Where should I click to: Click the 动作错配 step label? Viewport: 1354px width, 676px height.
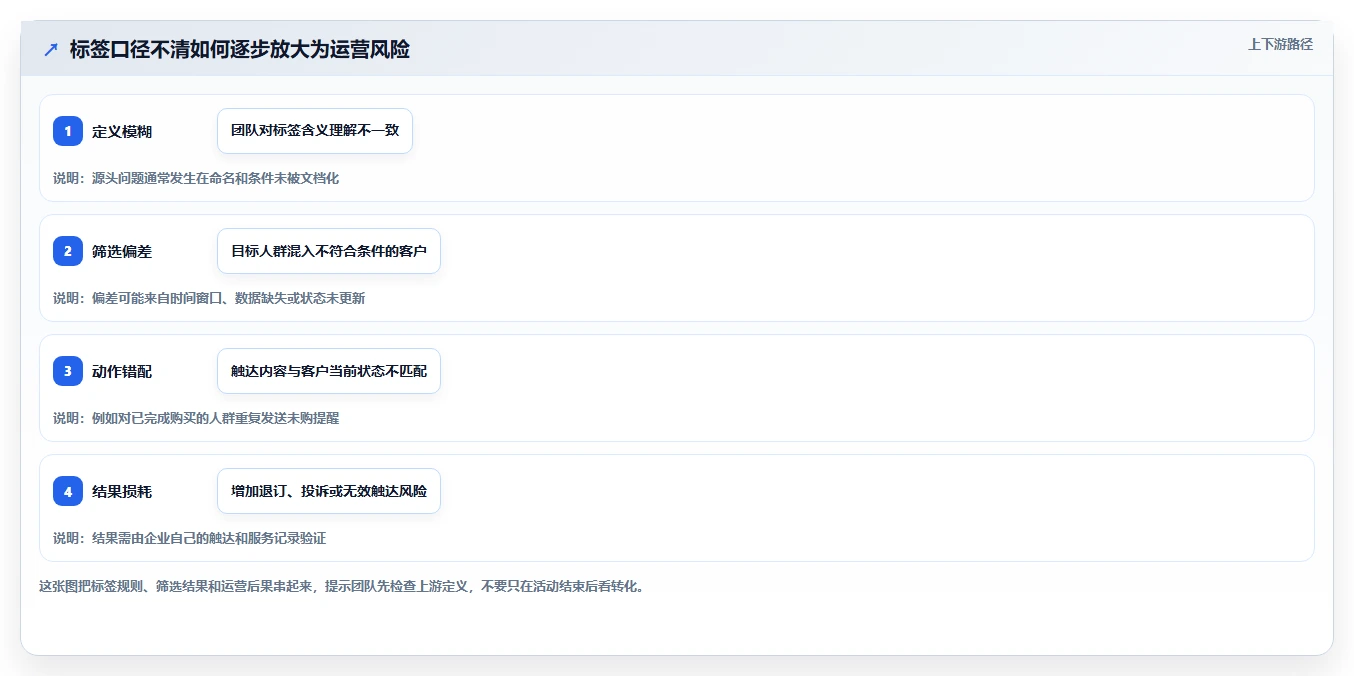[x=122, y=371]
